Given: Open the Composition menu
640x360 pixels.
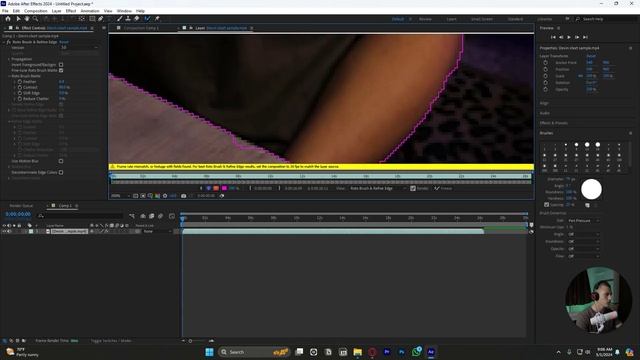Looking at the screenshot, I should tap(36, 11).
